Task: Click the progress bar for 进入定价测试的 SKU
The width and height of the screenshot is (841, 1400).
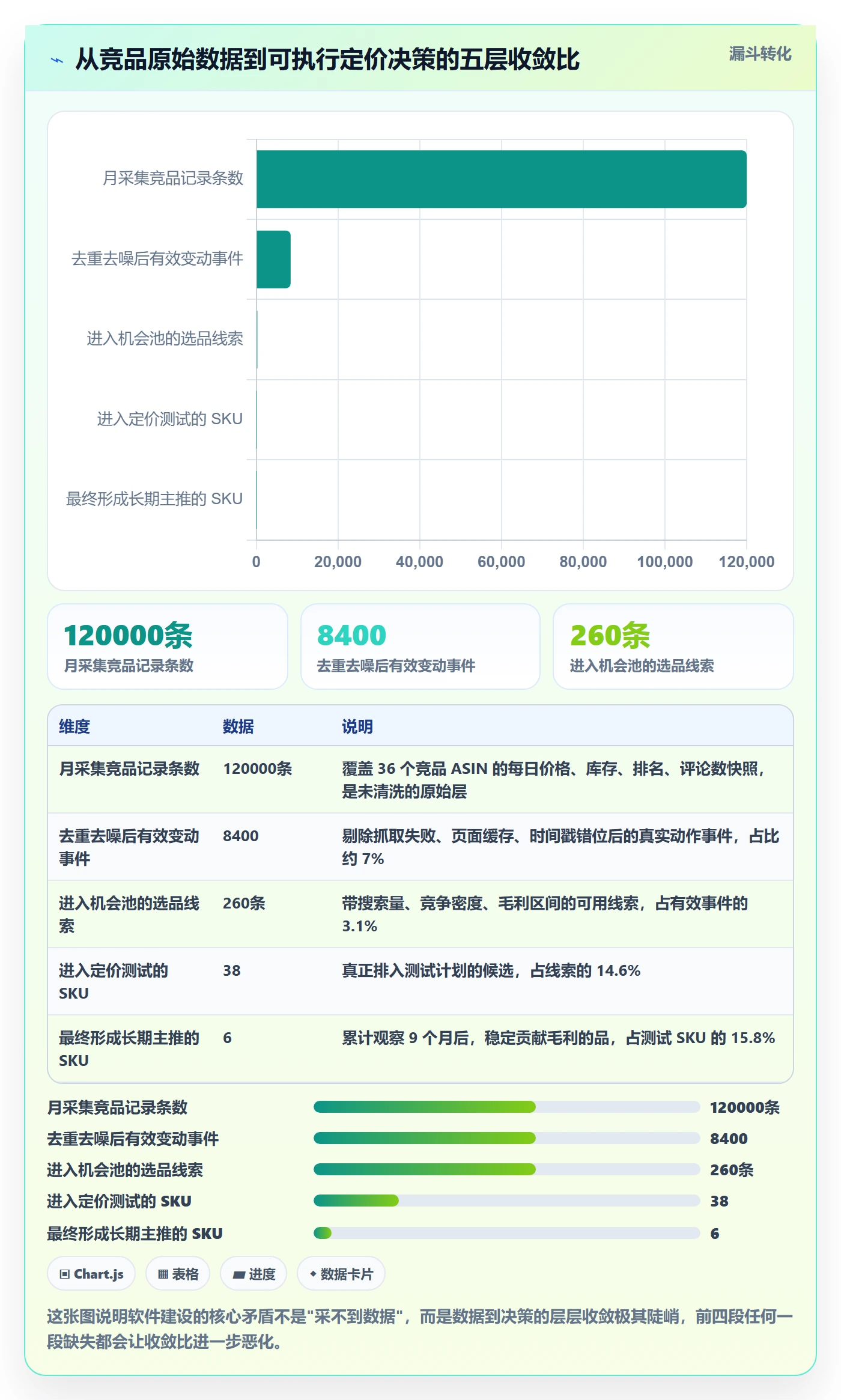Action: click(506, 1201)
